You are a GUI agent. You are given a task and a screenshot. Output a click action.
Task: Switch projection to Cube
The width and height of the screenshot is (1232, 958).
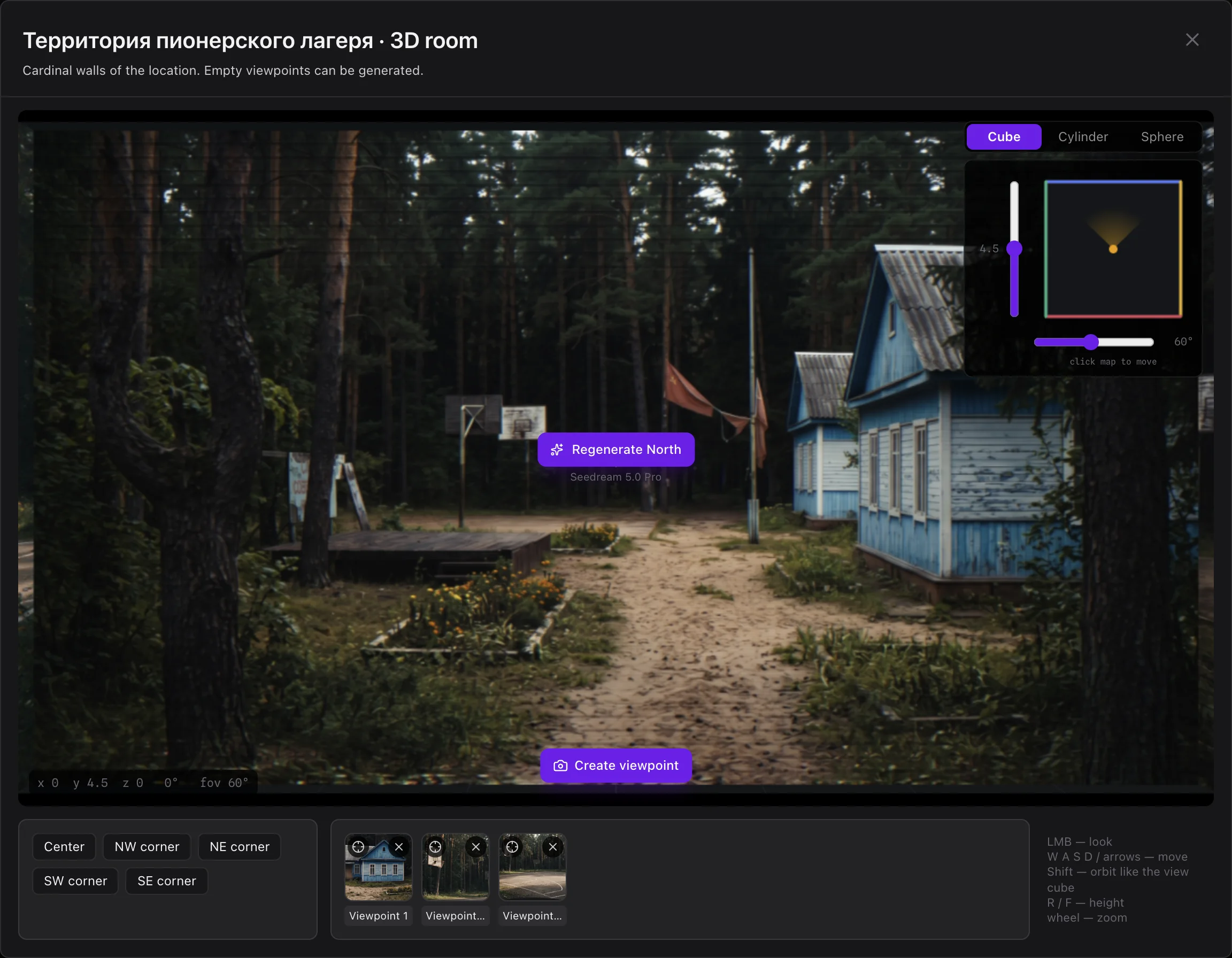pos(1004,137)
